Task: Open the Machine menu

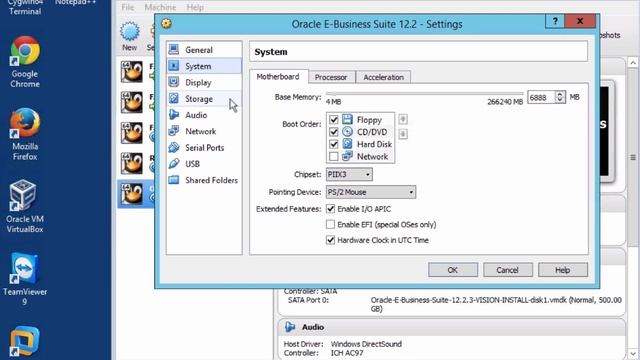Action: pos(160,7)
